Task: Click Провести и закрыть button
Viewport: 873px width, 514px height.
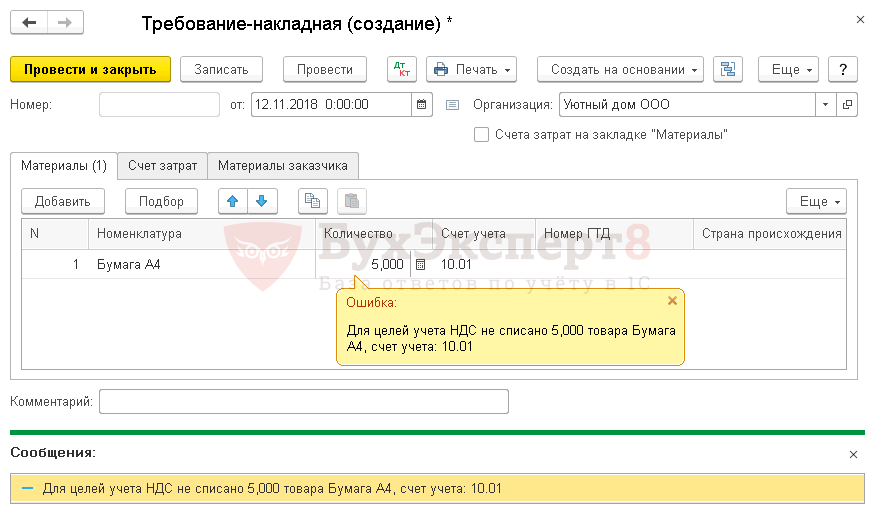Action: [x=90, y=69]
